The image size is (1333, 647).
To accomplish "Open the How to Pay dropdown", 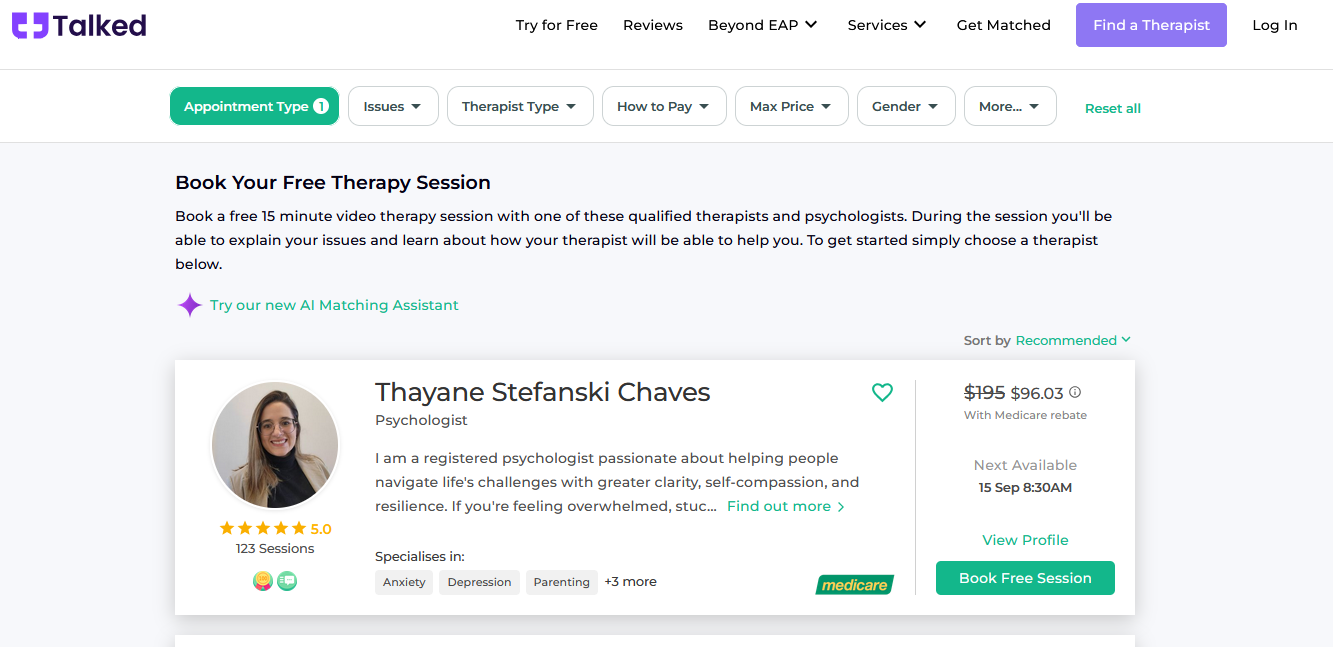I will (664, 106).
